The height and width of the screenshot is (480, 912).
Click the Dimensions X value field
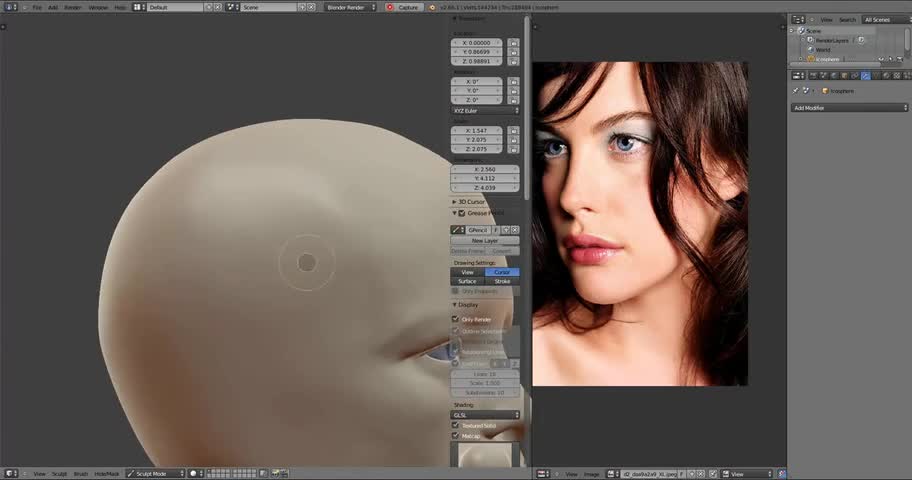[486, 169]
